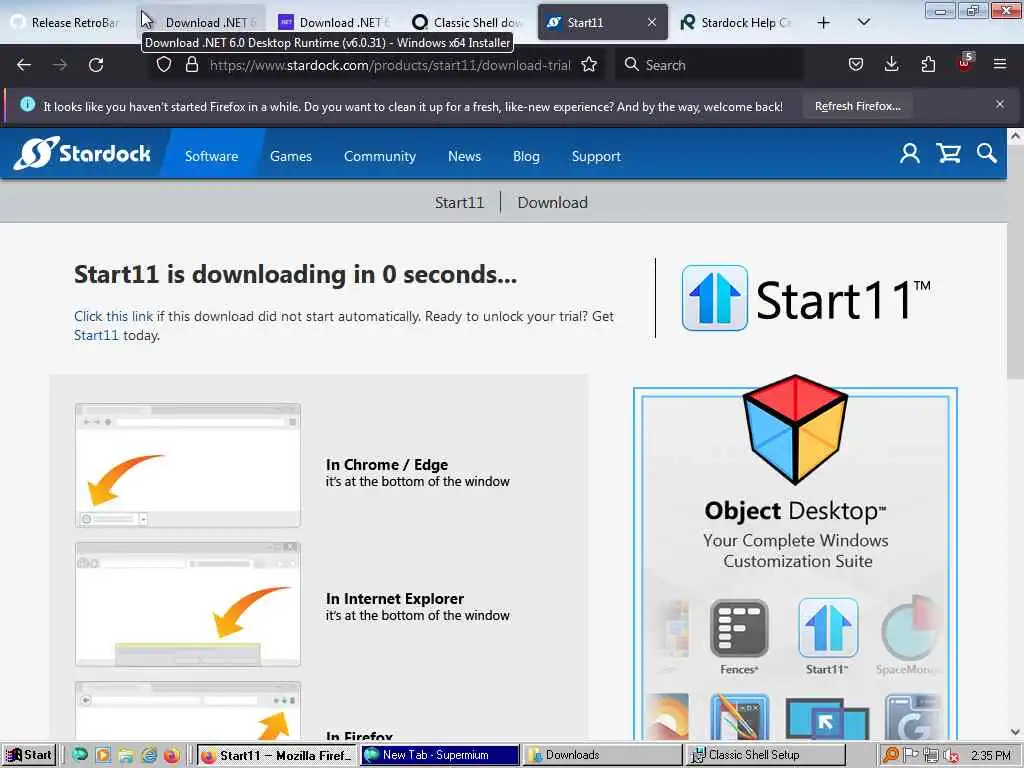This screenshot has width=1024, height=768.
Task: Launch Internet Explorer quick launch icon
Action: pos(149,756)
